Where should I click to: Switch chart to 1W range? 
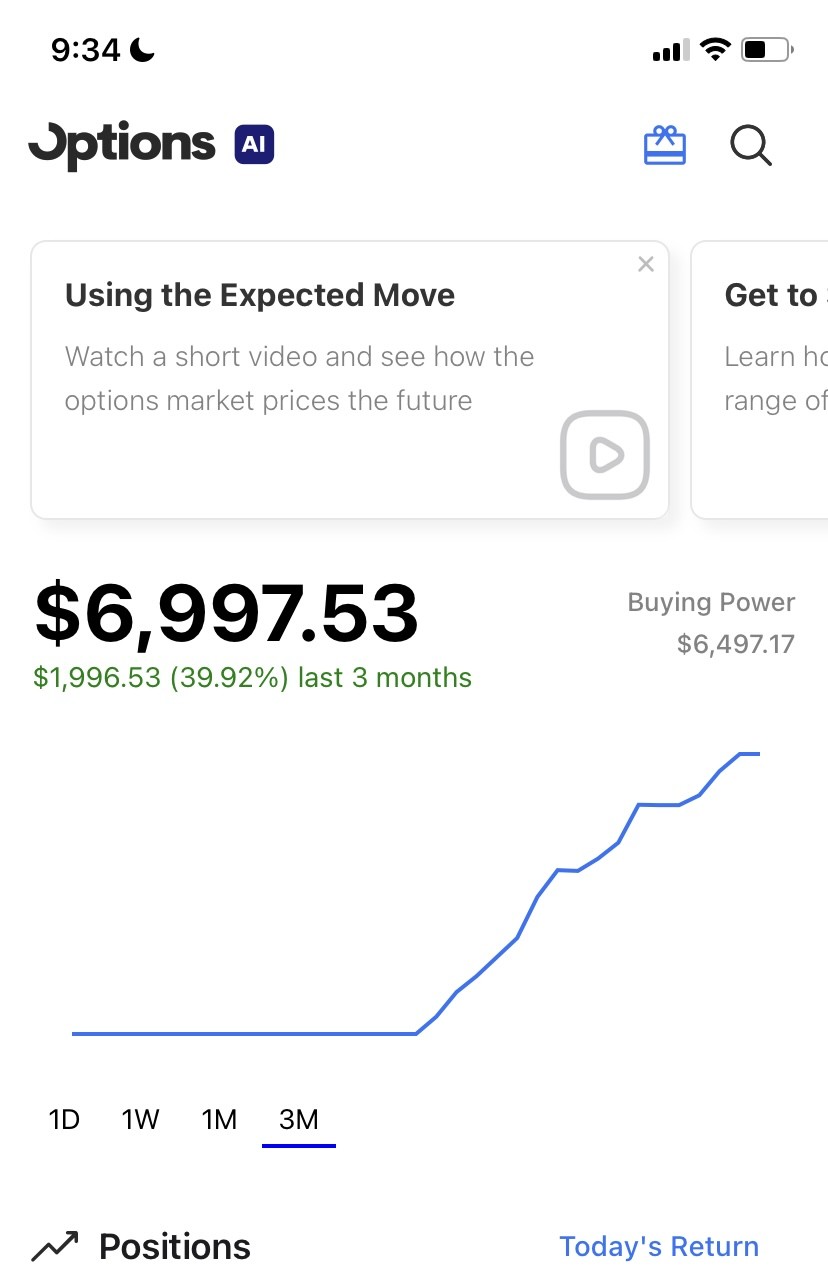pyautogui.click(x=141, y=1119)
